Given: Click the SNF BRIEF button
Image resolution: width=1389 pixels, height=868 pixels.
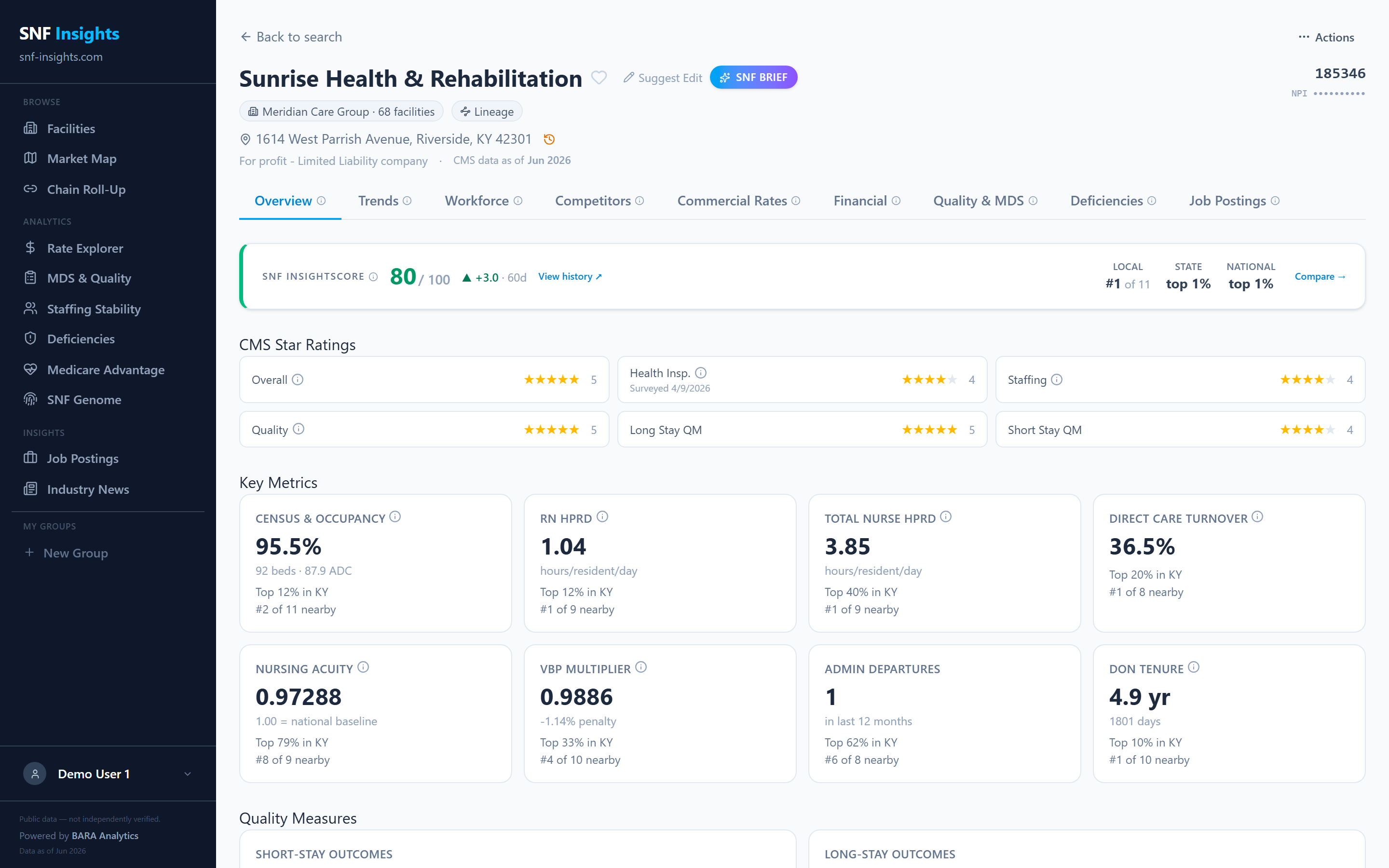Looking at the screenshot, I should 753,78.
